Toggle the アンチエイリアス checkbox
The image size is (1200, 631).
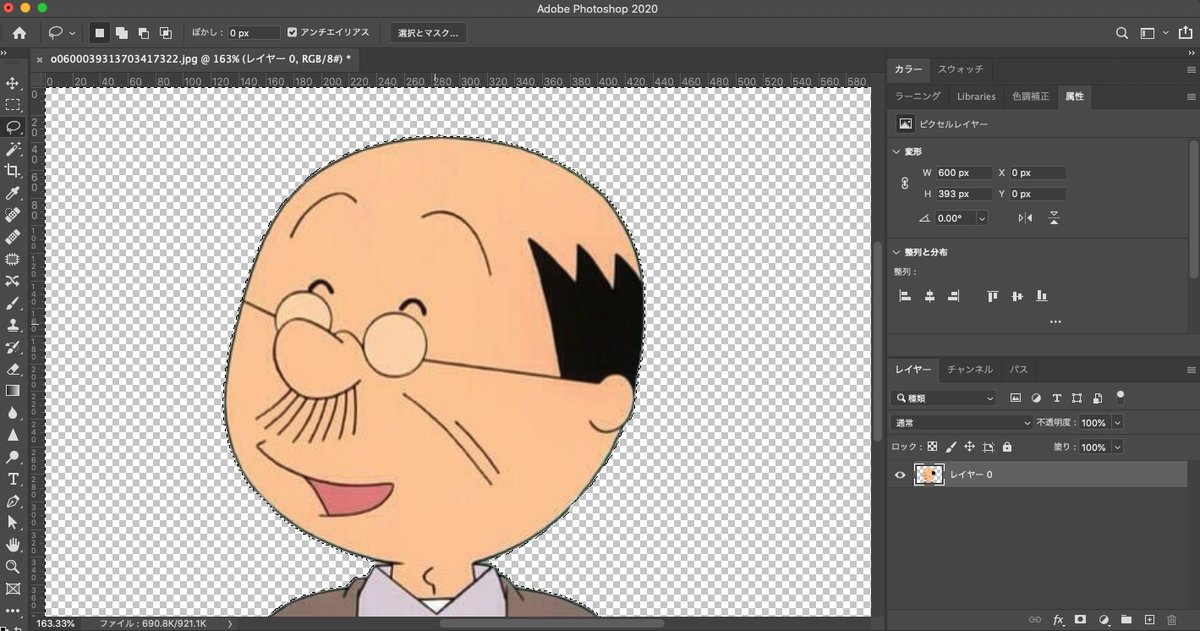(x=291, y=33)
